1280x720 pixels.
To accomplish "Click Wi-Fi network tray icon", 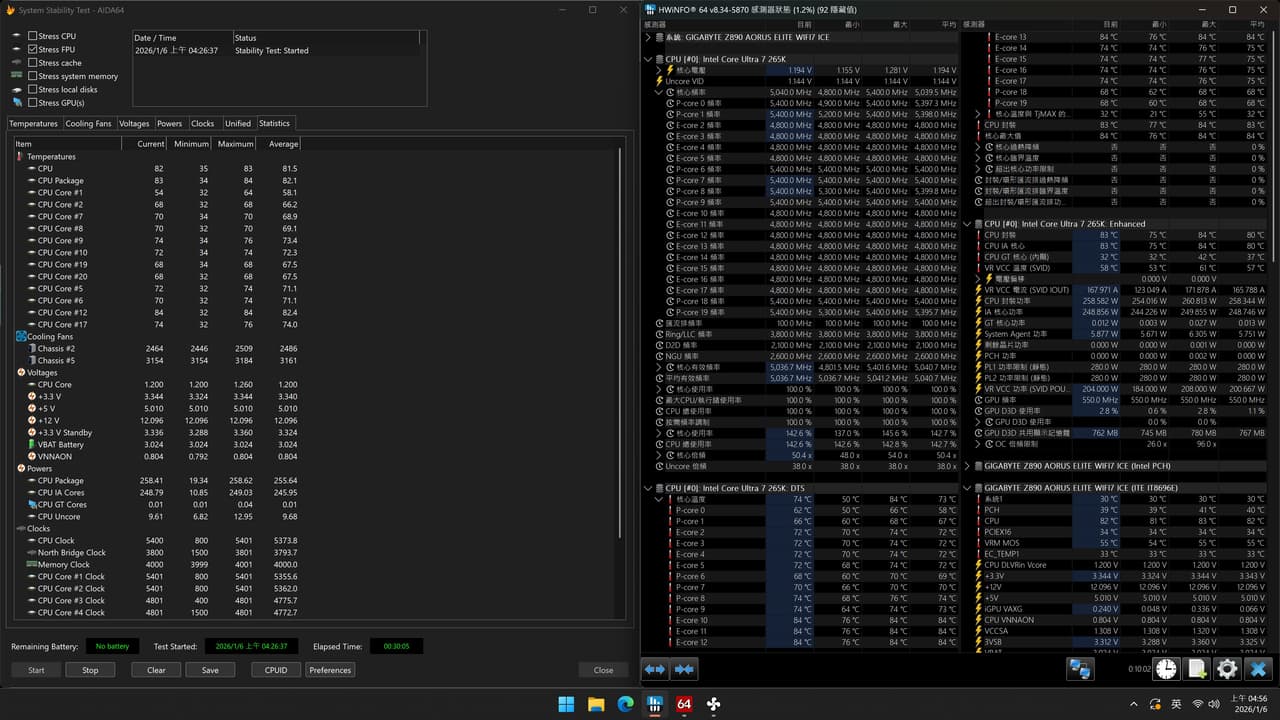I will (1198, 704).
